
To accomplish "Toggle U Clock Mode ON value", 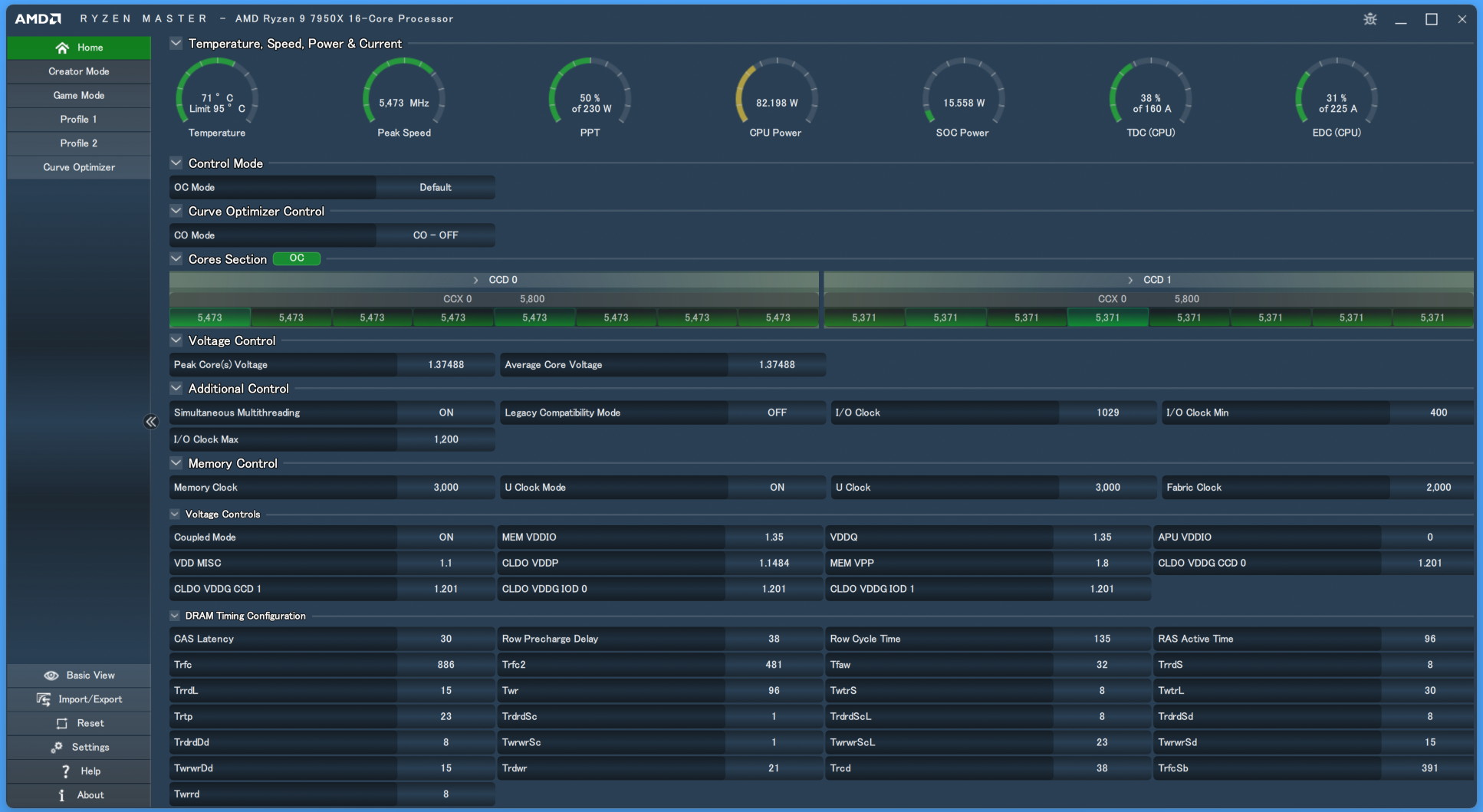I will tap(777, 488).
